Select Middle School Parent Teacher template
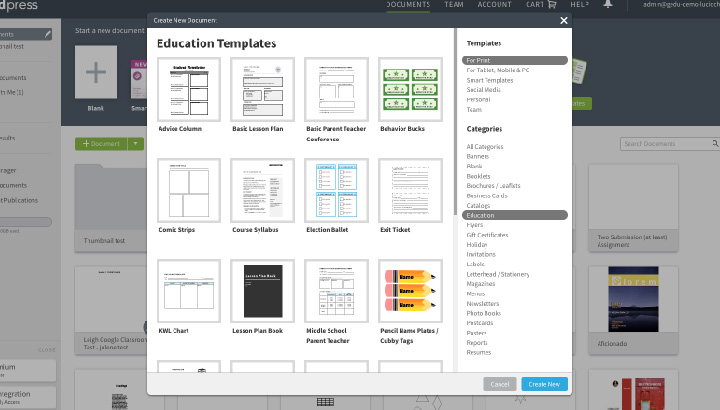720x410 pixels. [337, 291]
